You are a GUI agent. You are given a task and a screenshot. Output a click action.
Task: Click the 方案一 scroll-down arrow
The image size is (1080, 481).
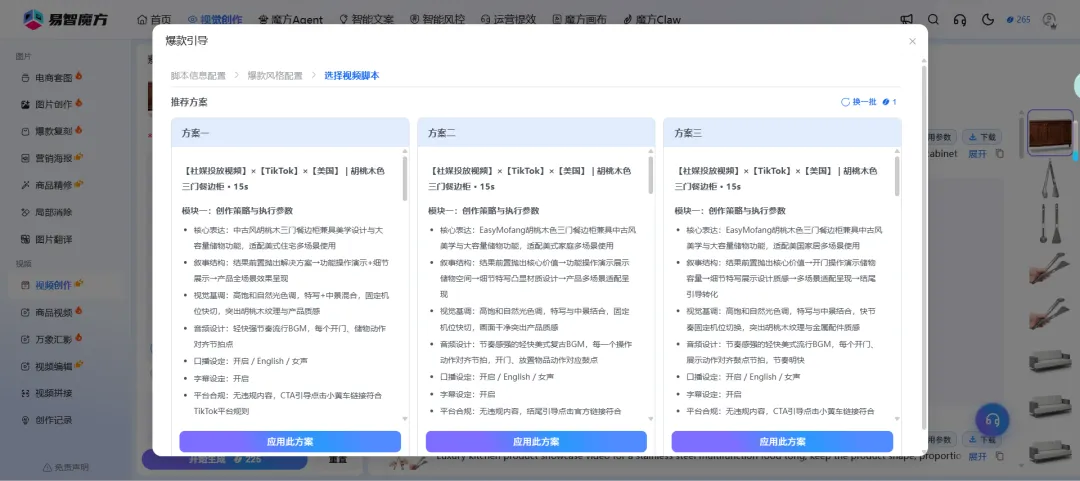pyautogui.click(x=405, y=418)
